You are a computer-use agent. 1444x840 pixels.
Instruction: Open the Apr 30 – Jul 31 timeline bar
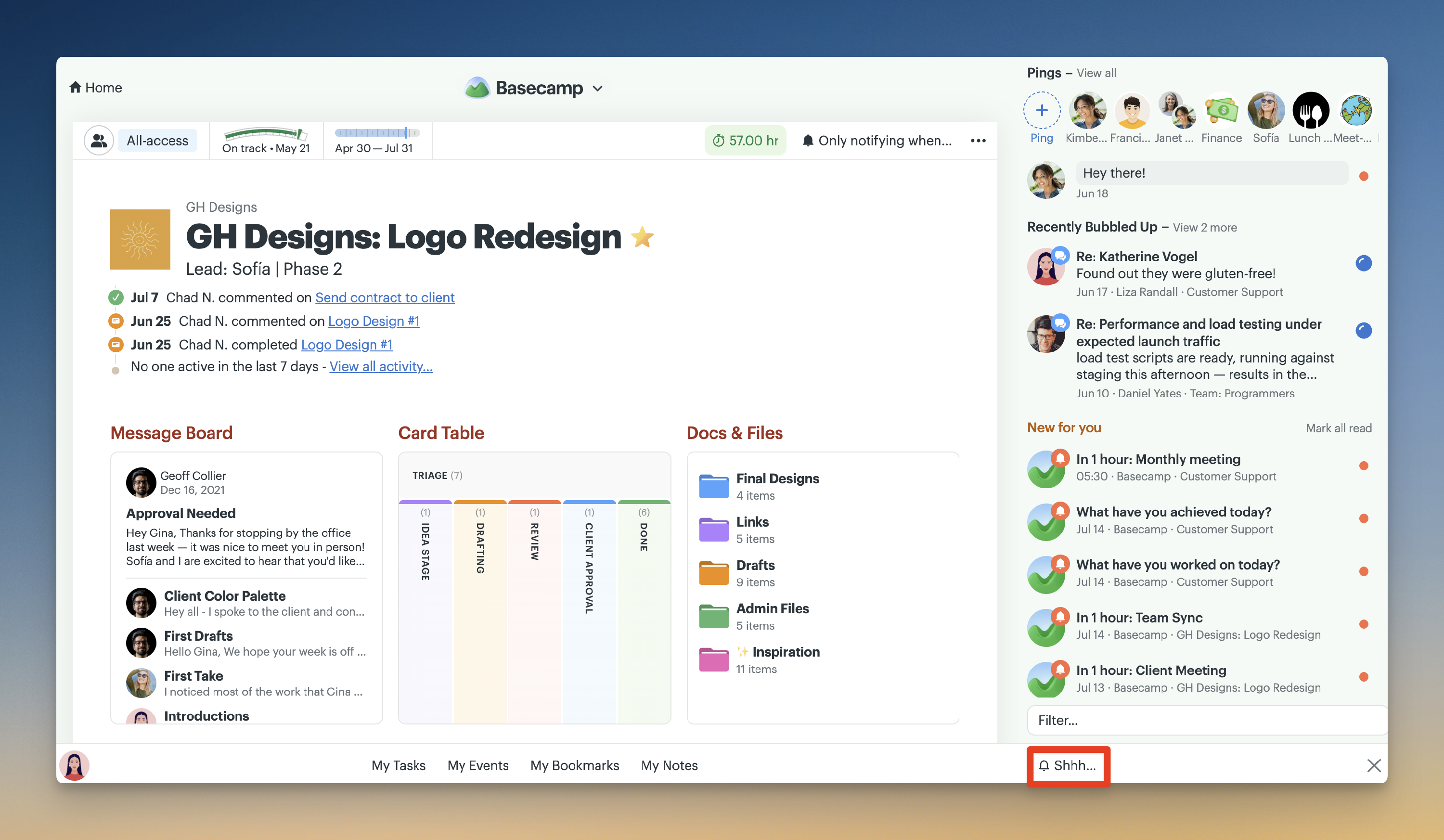376,141
